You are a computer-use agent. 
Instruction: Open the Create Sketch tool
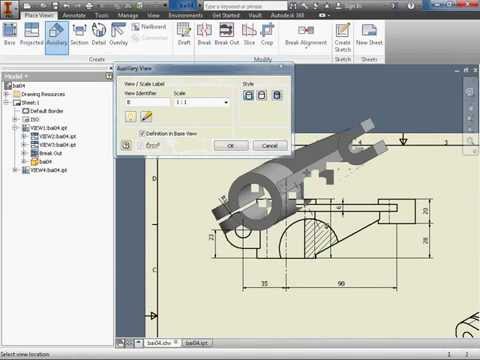coord(343,37)
